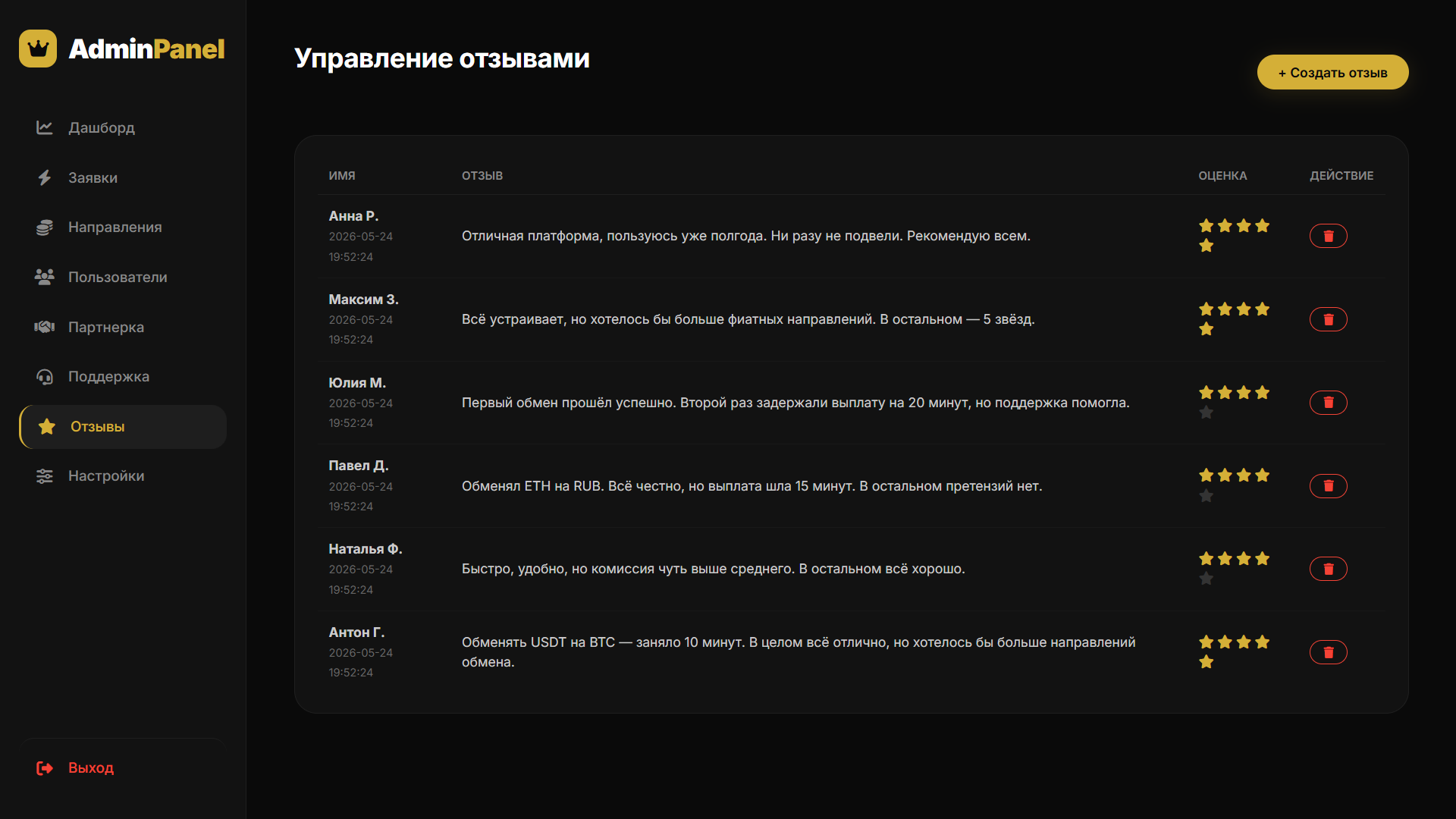This screenshot has width=1456, height=819.
Task: Click the ОЦЕНКА column header
Action: (x=1222, y=175)
